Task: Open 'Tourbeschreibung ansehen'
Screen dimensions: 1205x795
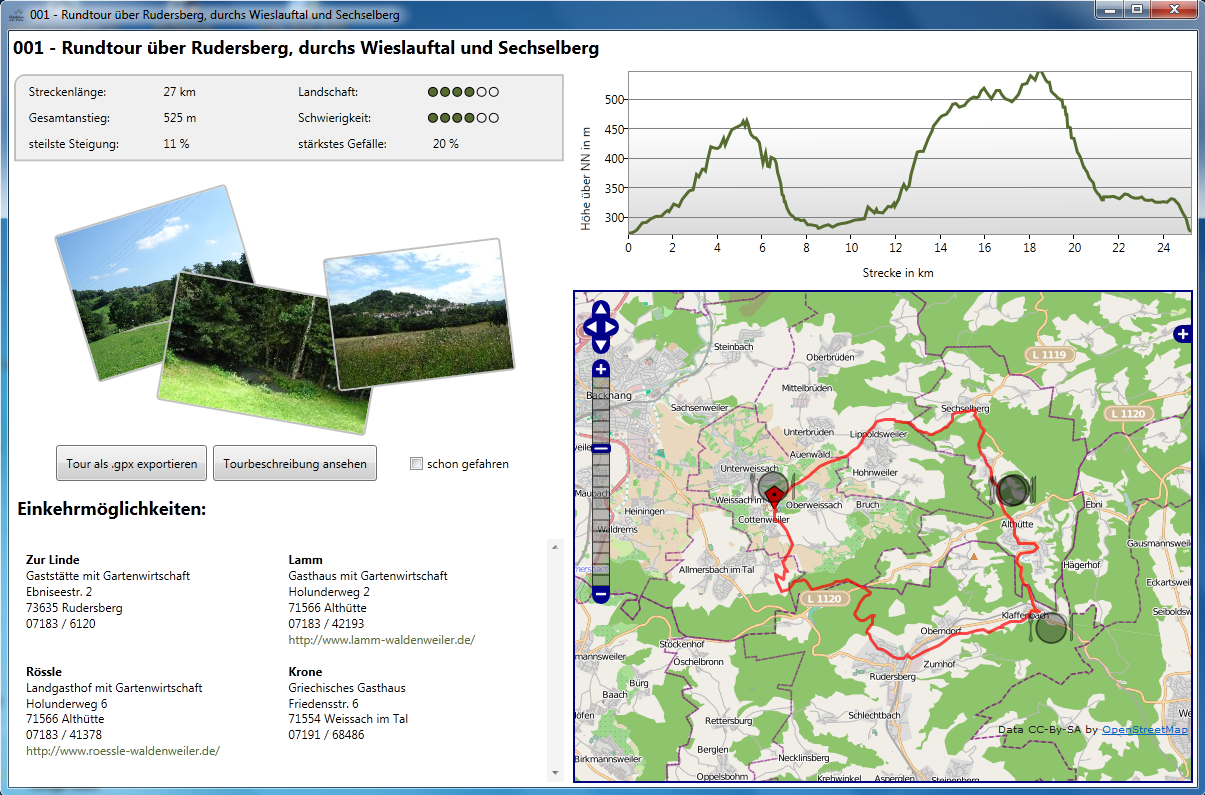Action: (x=295, y=464)
